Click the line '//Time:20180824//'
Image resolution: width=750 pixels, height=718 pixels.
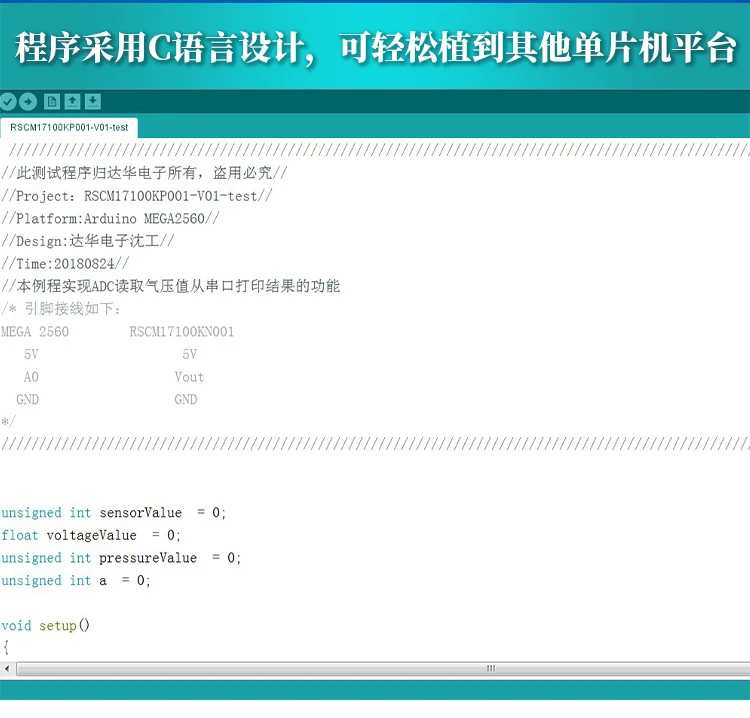65,264
